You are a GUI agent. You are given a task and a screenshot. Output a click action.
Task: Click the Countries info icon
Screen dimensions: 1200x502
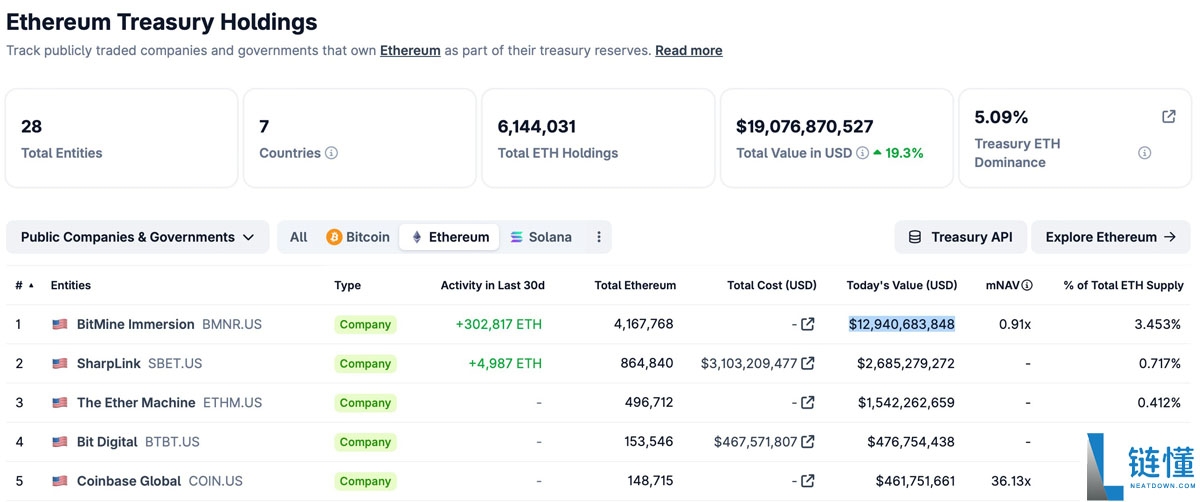tap(331, 153)
